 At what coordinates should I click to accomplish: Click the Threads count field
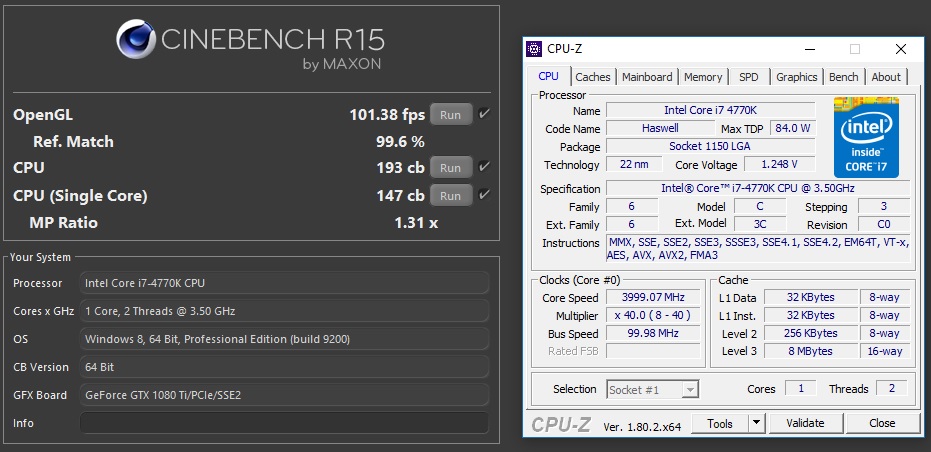click(x=891, y=388)
